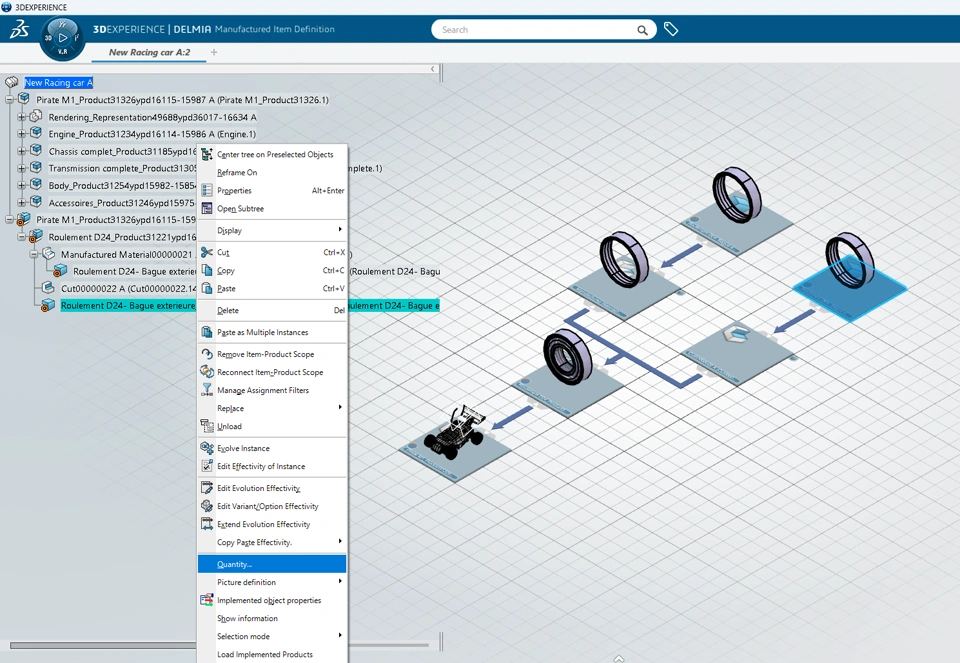960x663 pixels.
Task: Click the tag icon beside search
Action: [x=671, y=29]
